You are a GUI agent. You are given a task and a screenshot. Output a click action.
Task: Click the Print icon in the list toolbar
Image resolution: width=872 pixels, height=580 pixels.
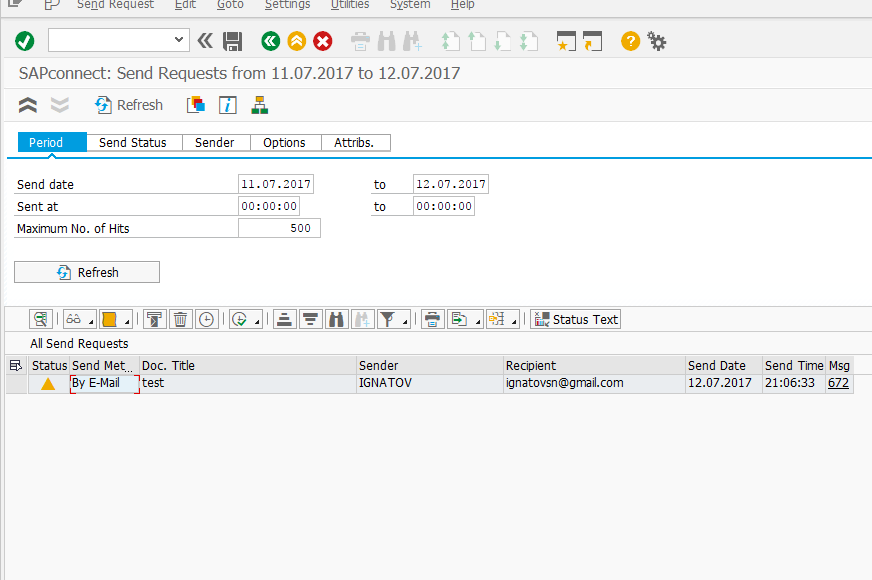click(x=432, y=319)
